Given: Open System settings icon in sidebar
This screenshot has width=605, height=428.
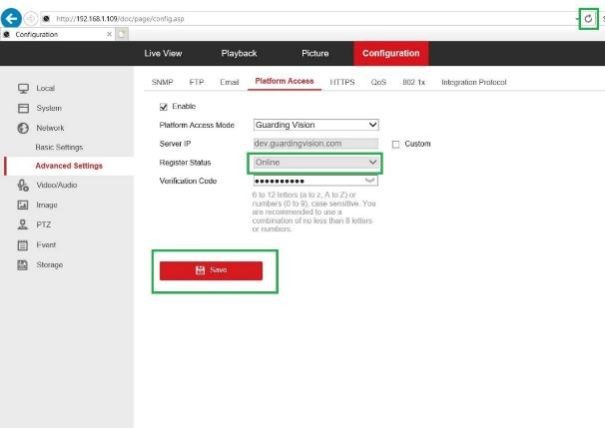Looking at the screenshot, I should [23, 108].
